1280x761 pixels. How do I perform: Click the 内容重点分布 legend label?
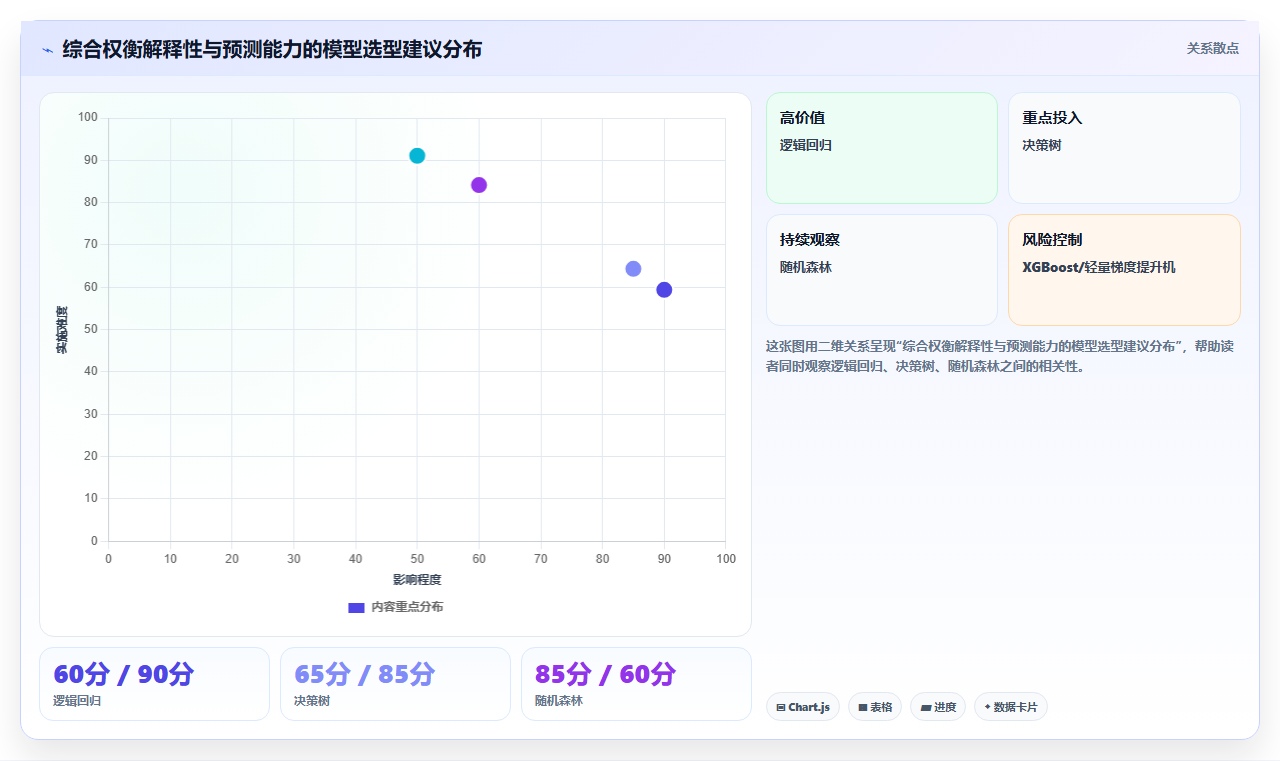407,607
